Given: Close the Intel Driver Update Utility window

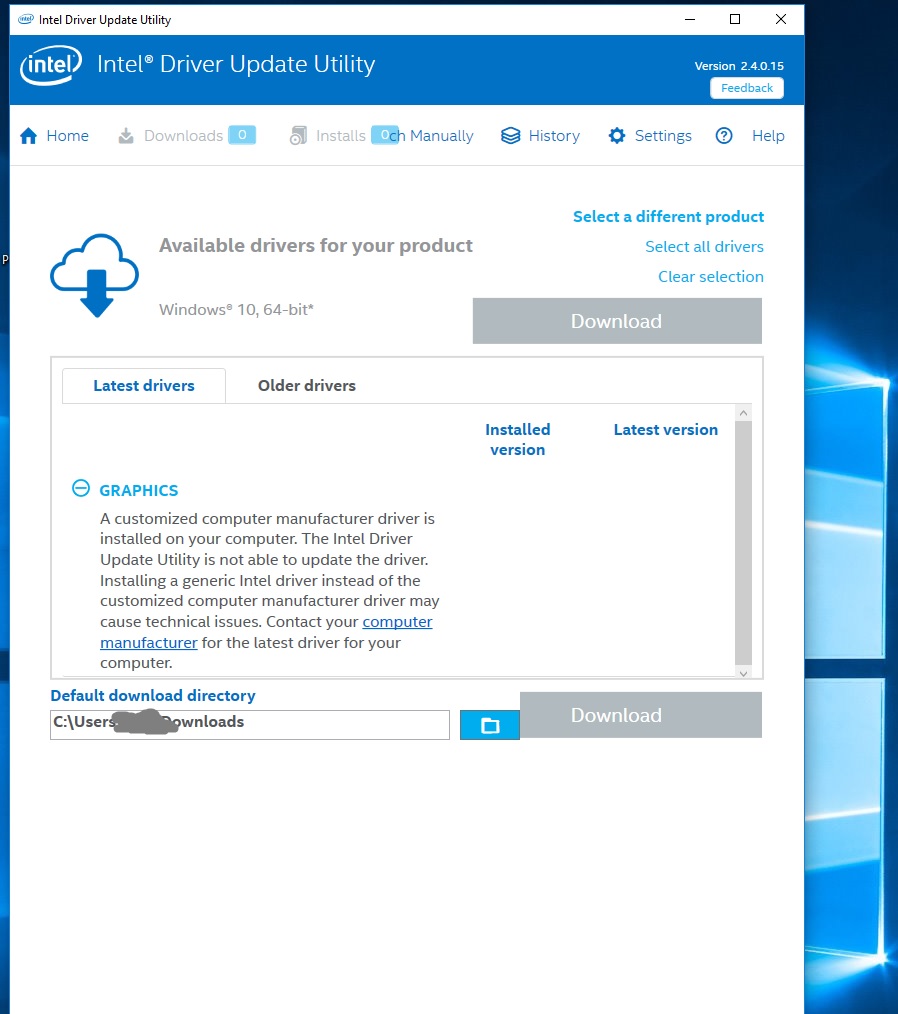Looking at the screenshot, I should pos(781,19).
